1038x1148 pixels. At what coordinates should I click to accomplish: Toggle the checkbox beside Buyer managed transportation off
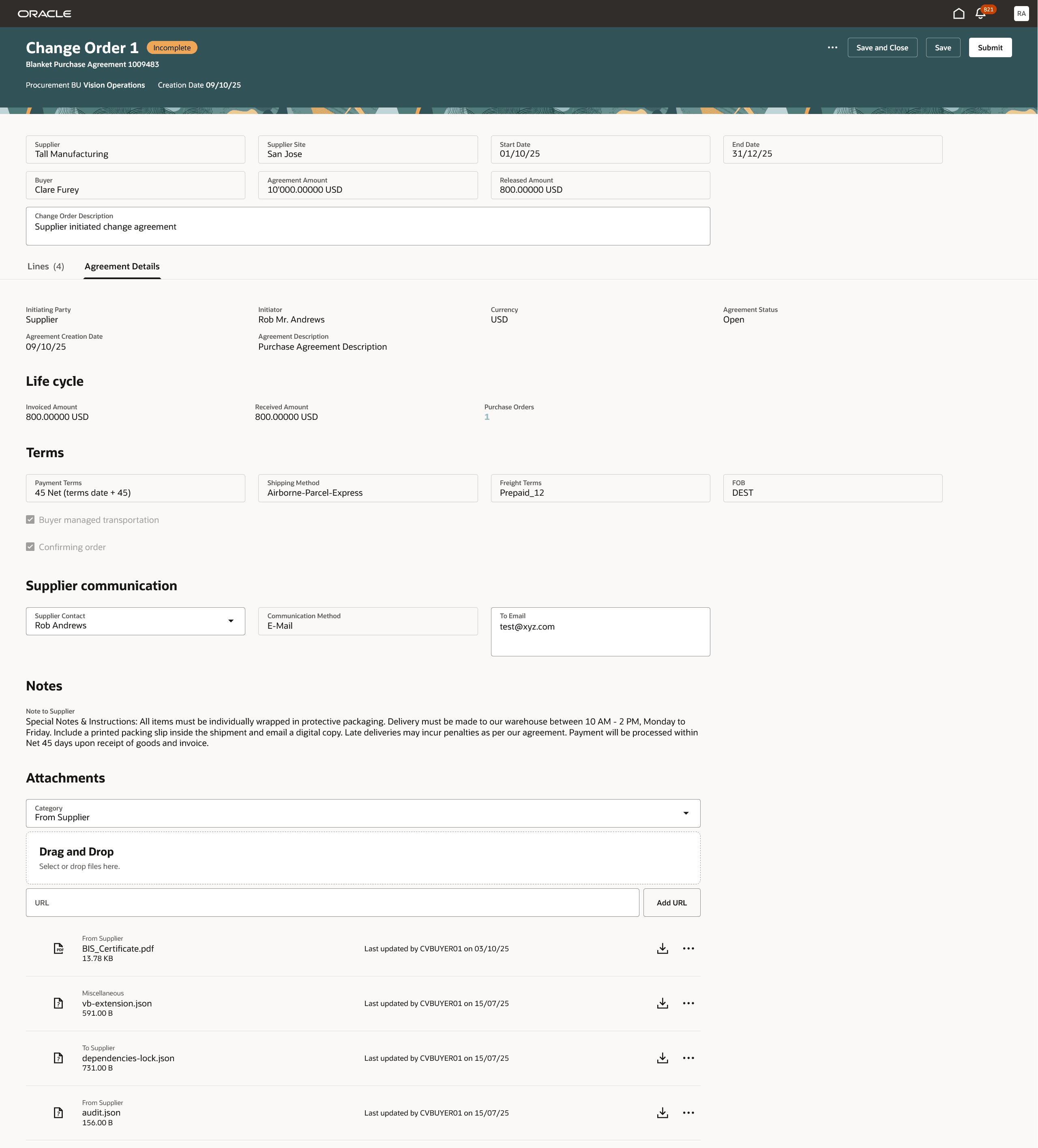[30, 519]
